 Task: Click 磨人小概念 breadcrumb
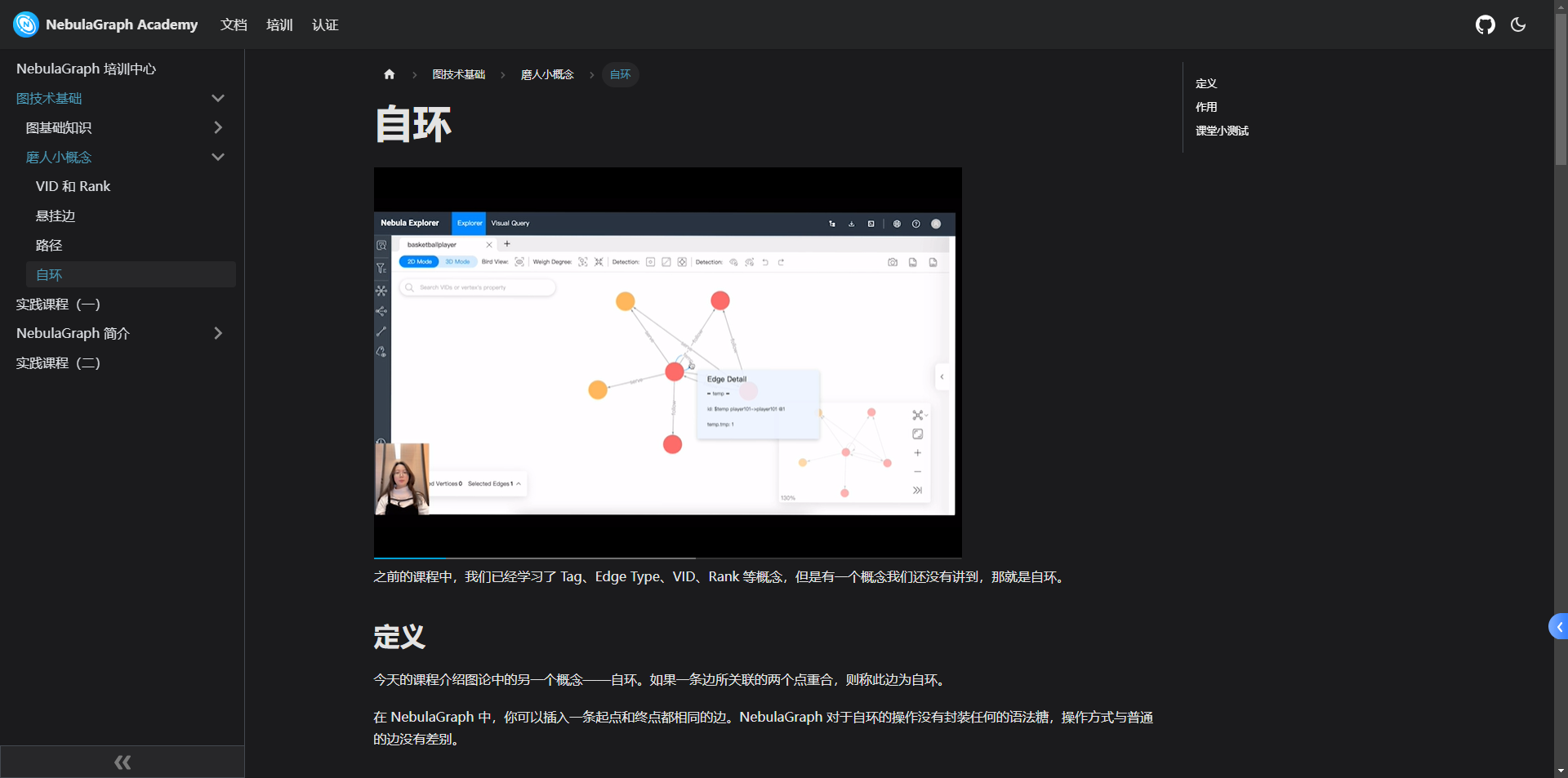click(x=547, y=74)
